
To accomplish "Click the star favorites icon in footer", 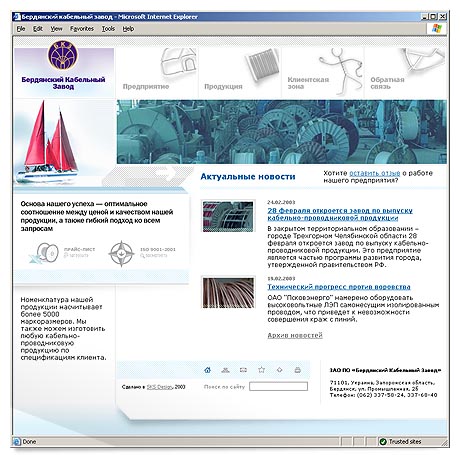I will 262,369.
